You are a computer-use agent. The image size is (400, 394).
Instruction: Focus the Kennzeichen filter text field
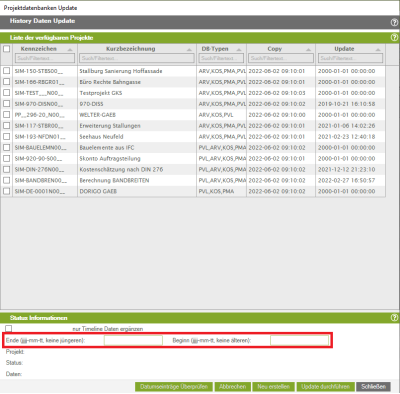pos(45,58)
